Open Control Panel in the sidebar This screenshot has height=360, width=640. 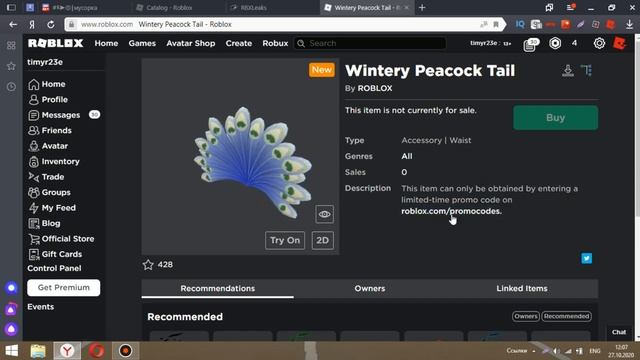coord(54,268)
